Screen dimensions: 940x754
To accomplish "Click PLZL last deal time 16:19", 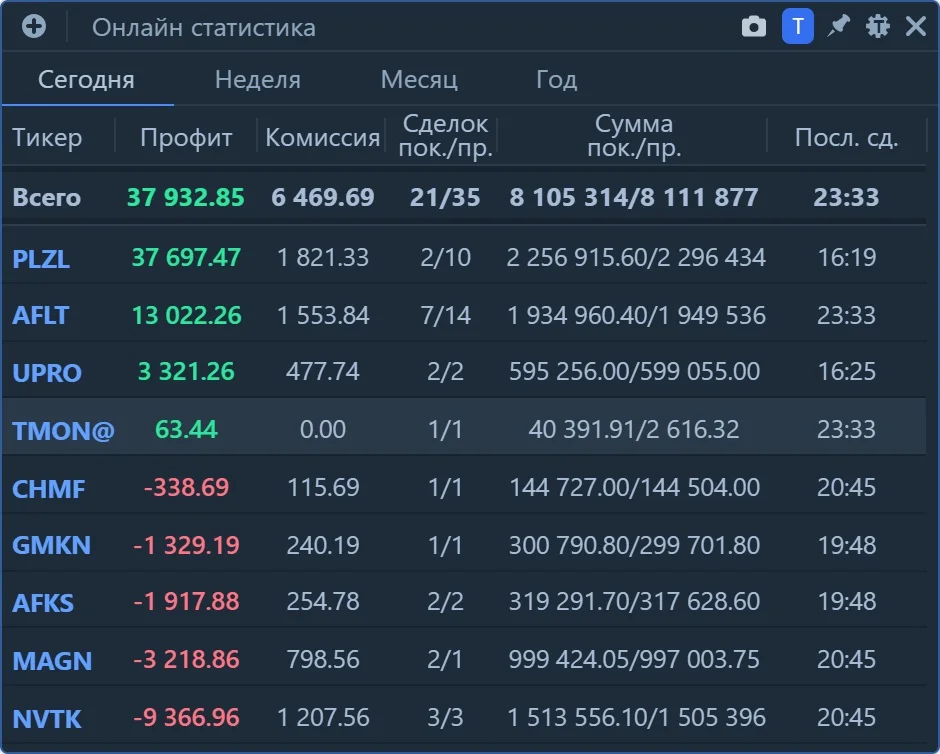I will 847,258.
